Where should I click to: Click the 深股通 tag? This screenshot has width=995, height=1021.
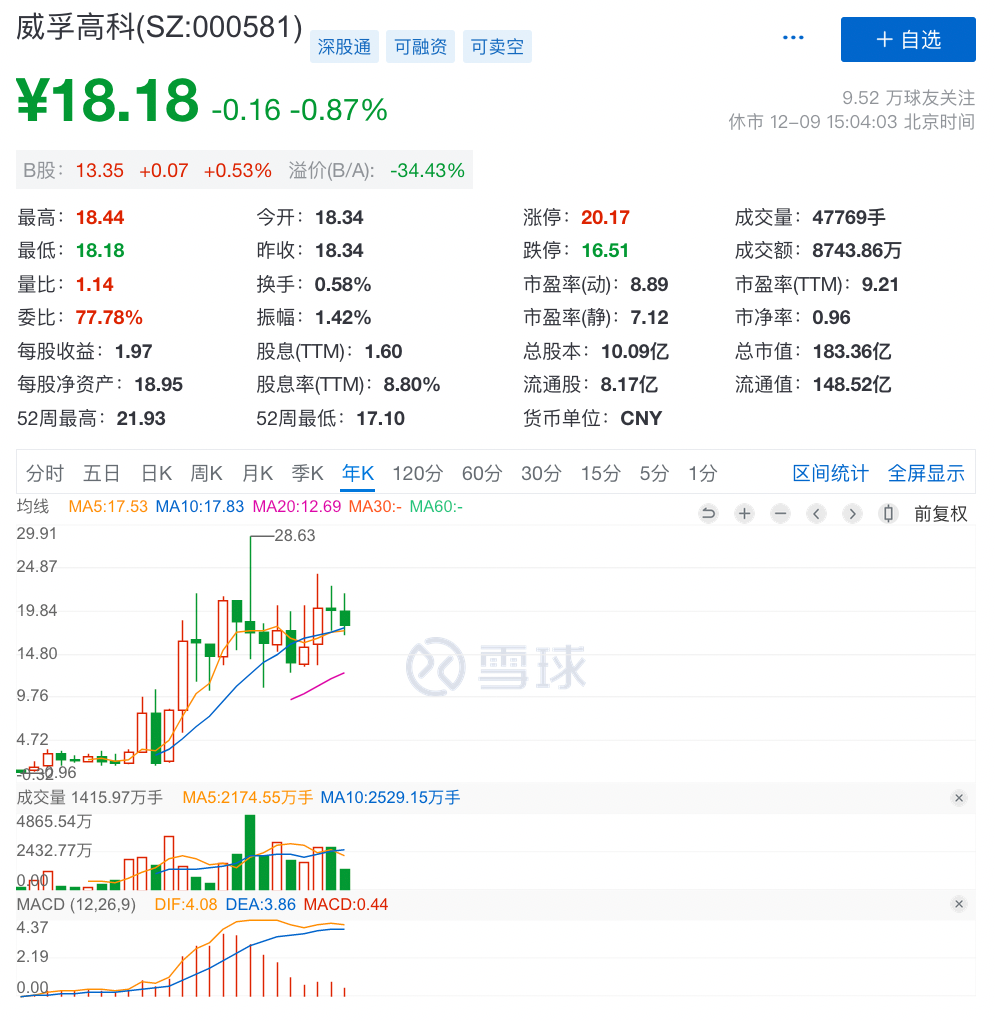[344, 46]
